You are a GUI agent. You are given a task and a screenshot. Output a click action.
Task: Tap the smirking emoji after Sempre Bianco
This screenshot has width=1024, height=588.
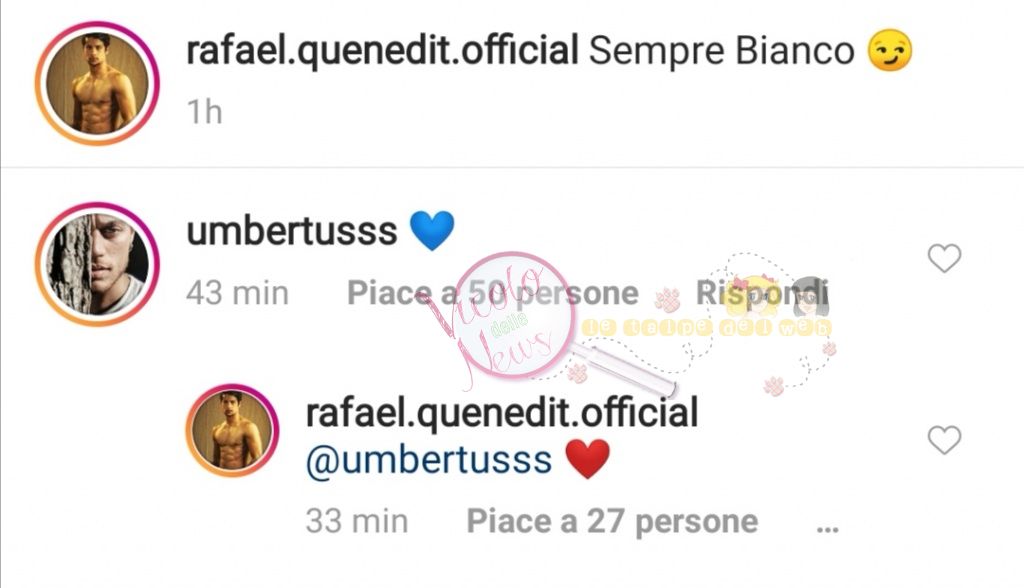(889, 50)
